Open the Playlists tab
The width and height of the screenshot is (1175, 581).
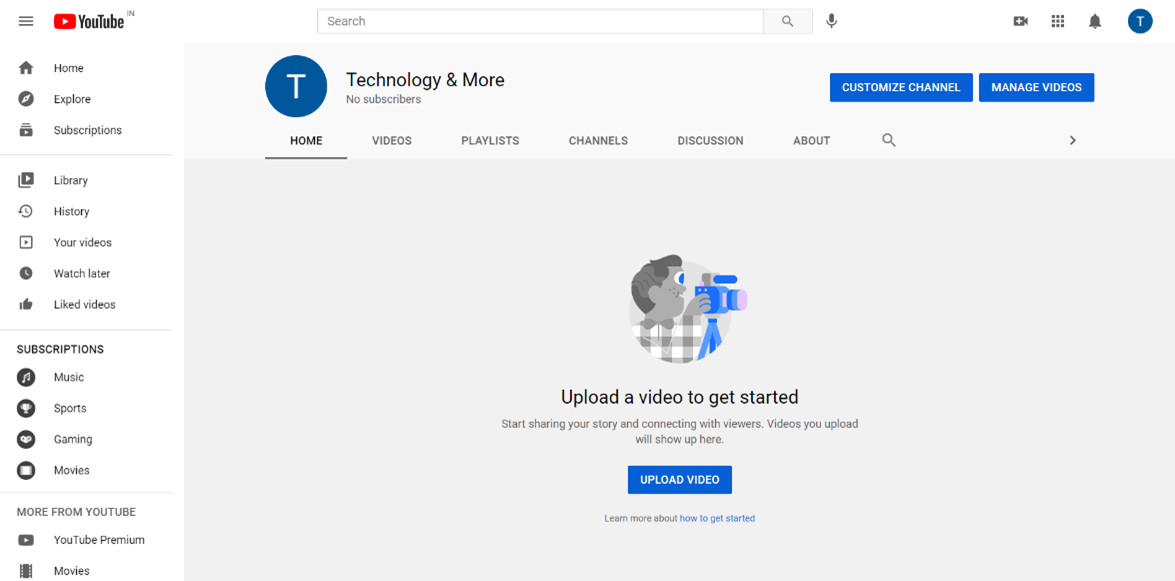(x=490, y=141)
